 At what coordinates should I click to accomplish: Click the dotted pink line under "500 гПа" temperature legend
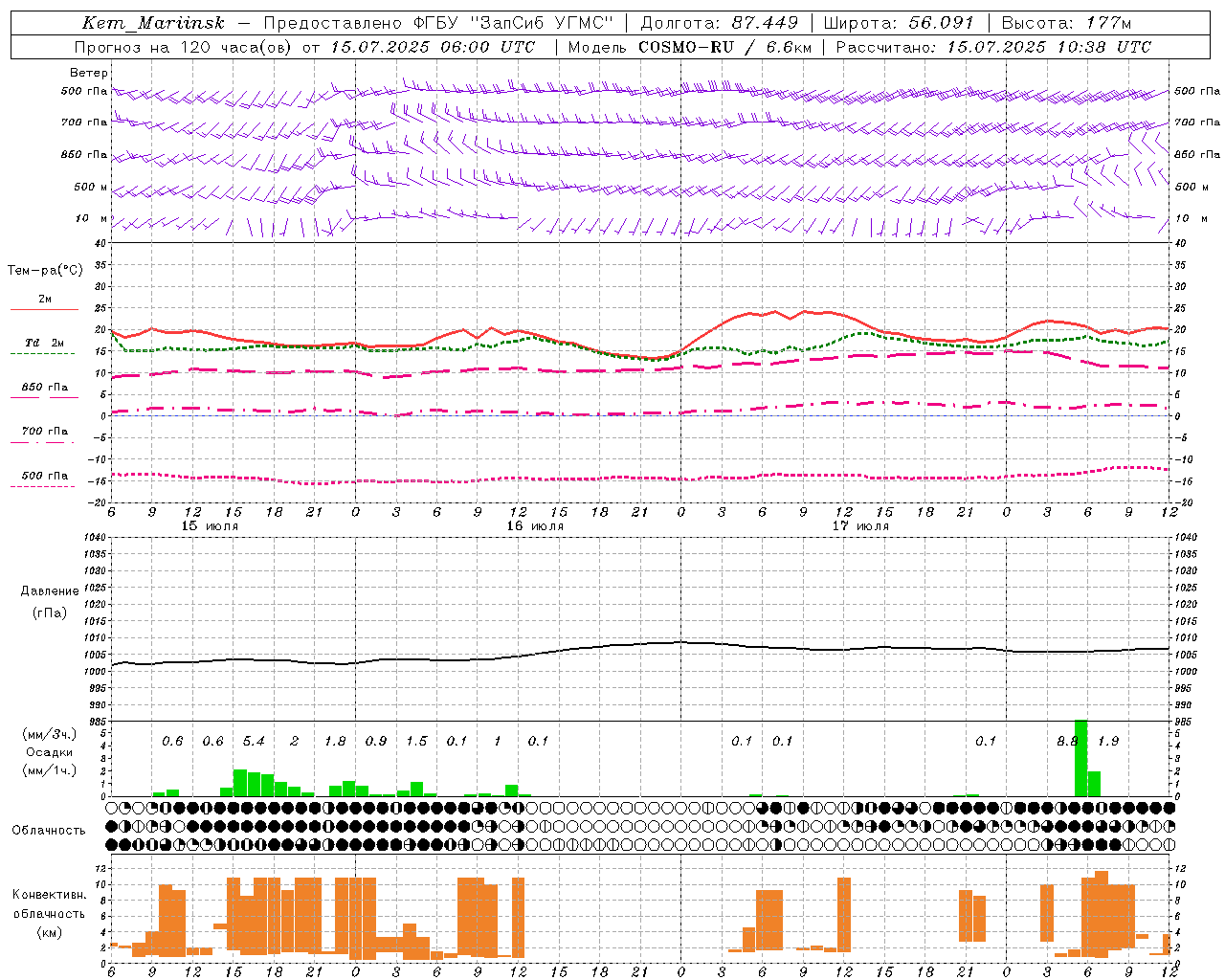pyautogui.click(x=44, y=486)
